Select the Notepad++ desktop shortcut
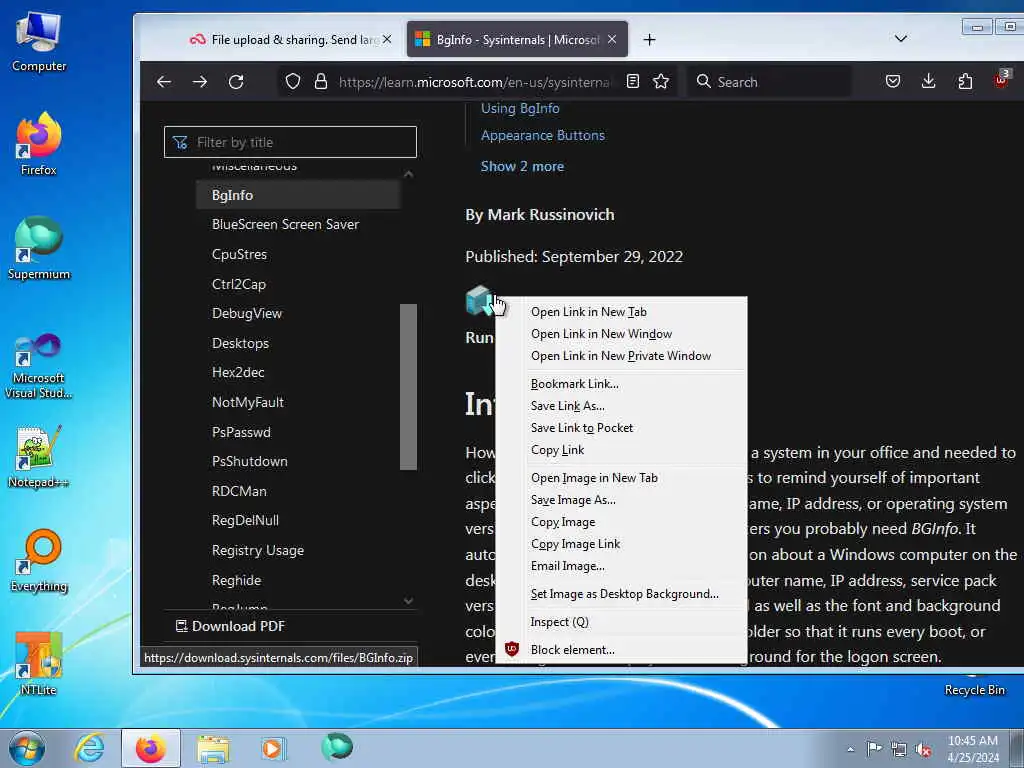Screen dimensions: 1024x768 pyautogui.click(x=39, y=456)
